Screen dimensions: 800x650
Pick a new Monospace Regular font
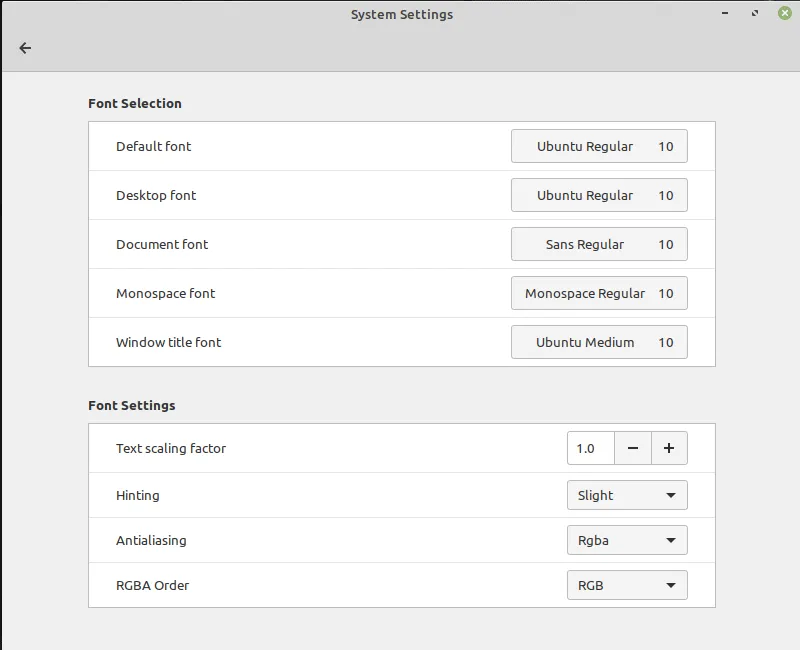(x=599, y=293)
